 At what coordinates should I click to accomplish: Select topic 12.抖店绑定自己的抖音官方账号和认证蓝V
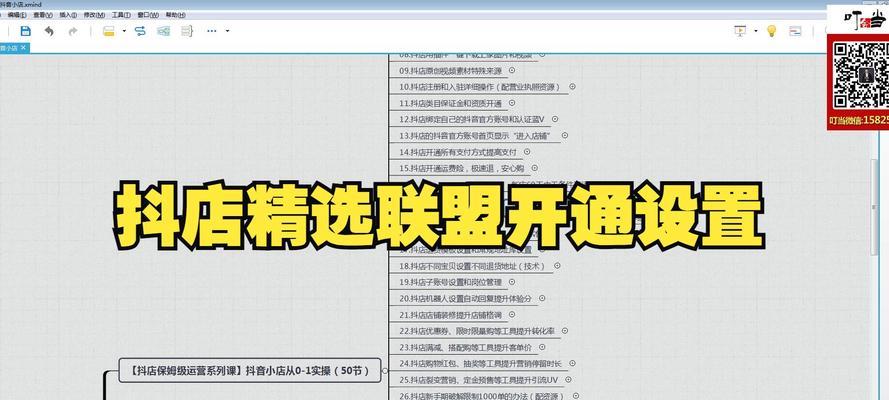point(472,120)
